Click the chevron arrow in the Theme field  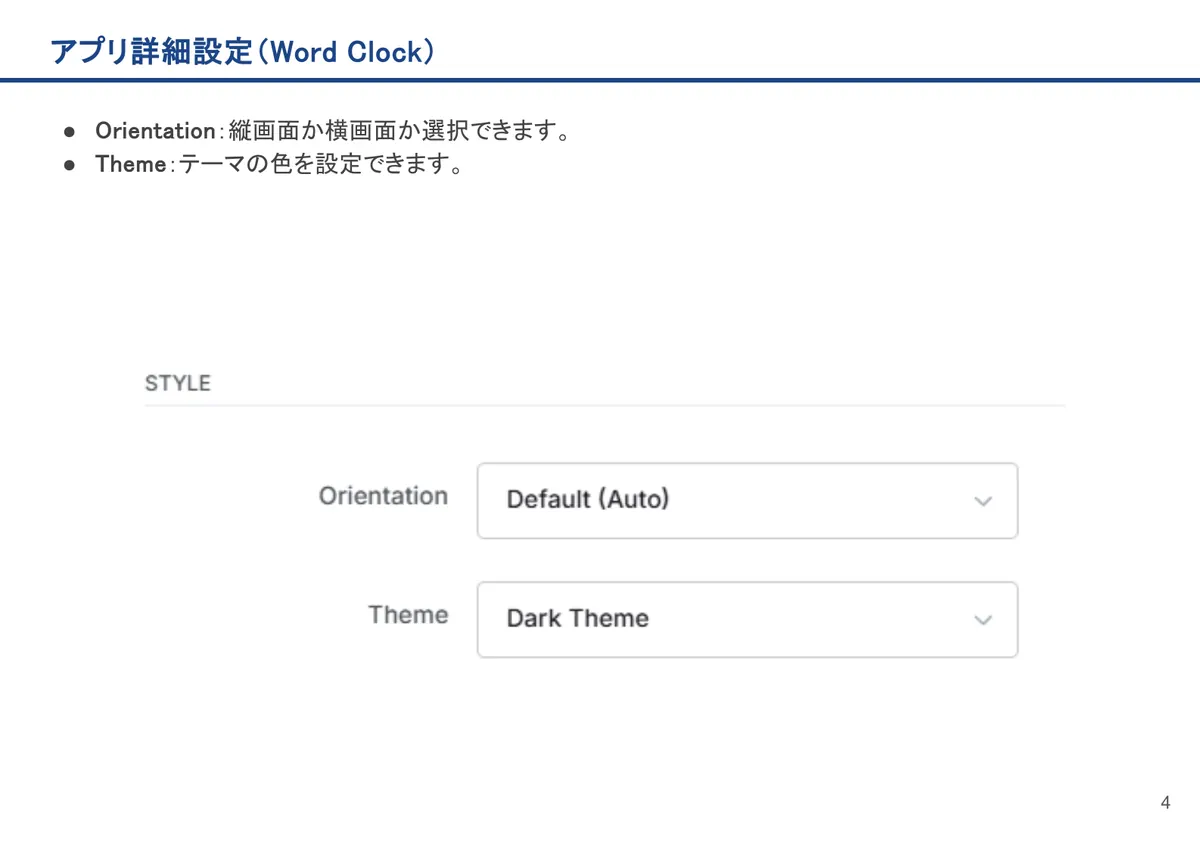tap(983, 620)
